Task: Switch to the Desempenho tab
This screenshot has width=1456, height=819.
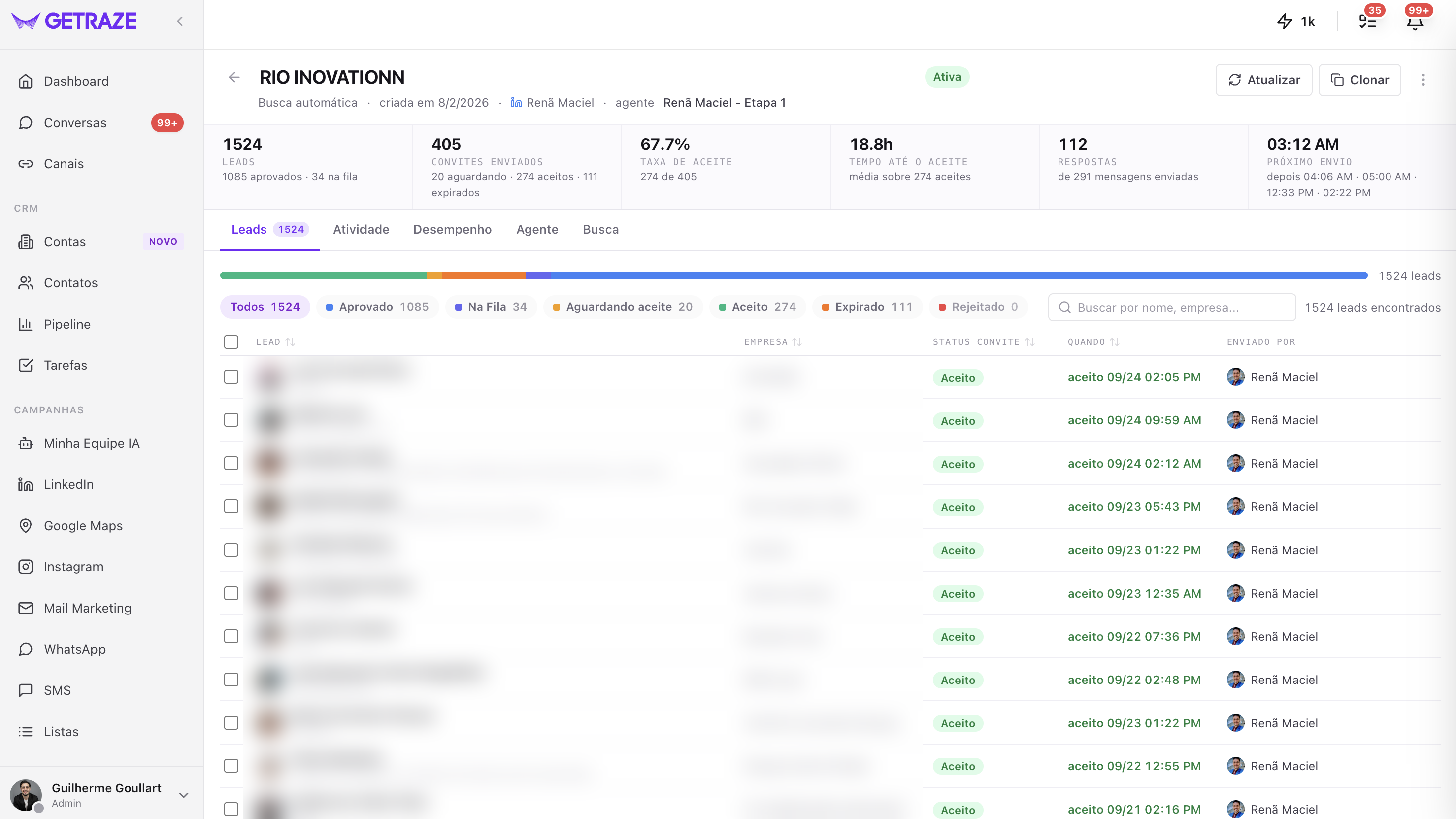Action: click(x=453, y=229)
